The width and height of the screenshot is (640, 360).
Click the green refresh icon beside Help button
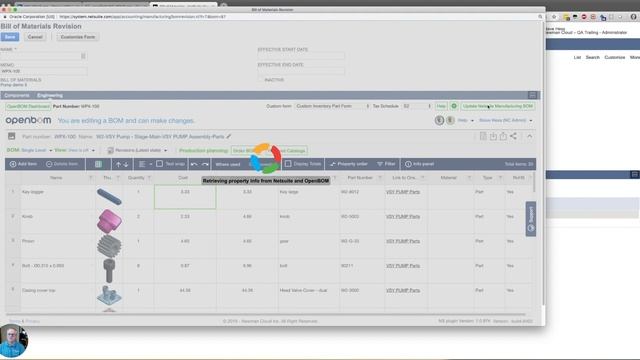tap(454, 106)
